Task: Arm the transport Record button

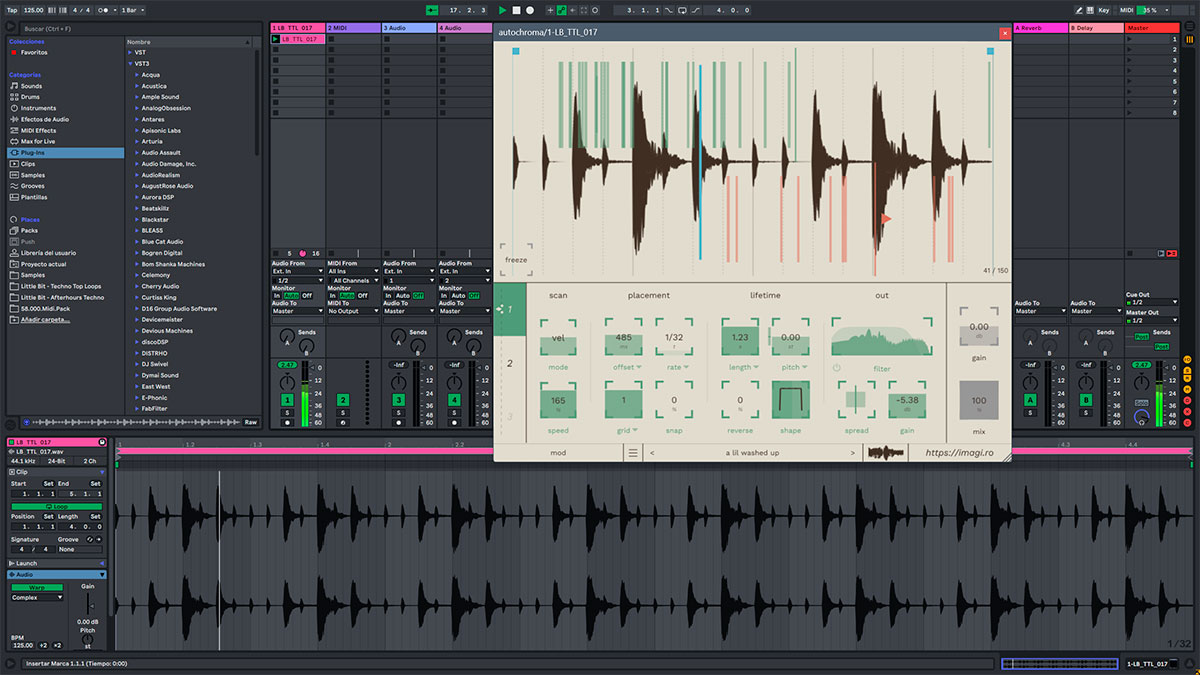Action: pos(530,10)
